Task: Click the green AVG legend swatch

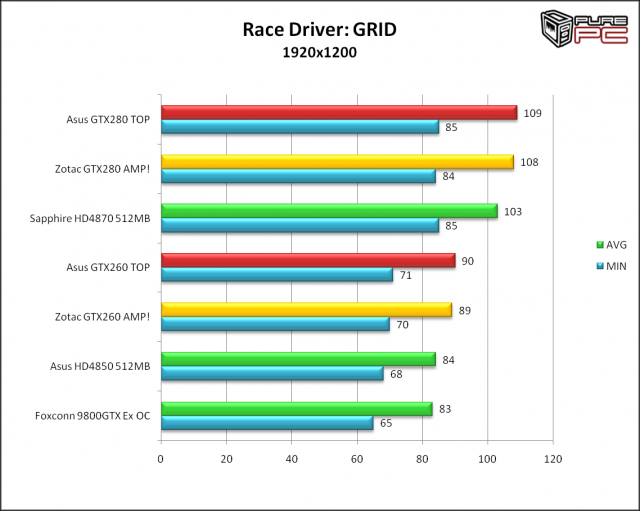Action: click(x=600, y=245)
